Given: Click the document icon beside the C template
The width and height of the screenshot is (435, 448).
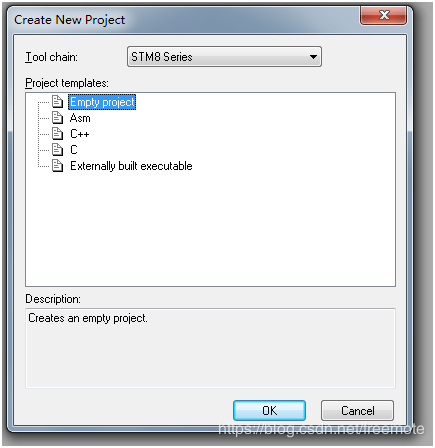Looking at the screenshot, I should 57,150.
